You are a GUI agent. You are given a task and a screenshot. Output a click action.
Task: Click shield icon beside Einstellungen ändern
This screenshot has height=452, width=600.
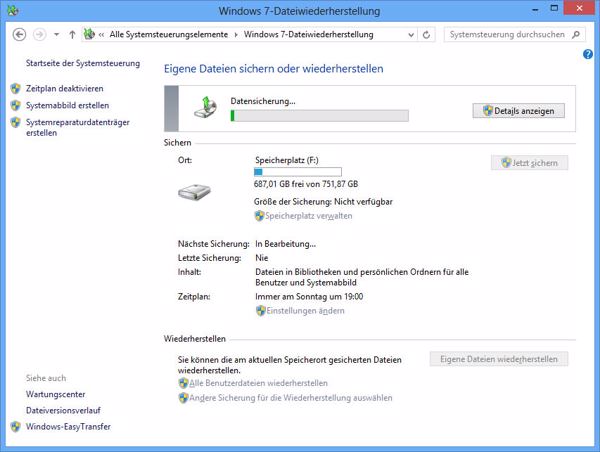pos(261,311)
